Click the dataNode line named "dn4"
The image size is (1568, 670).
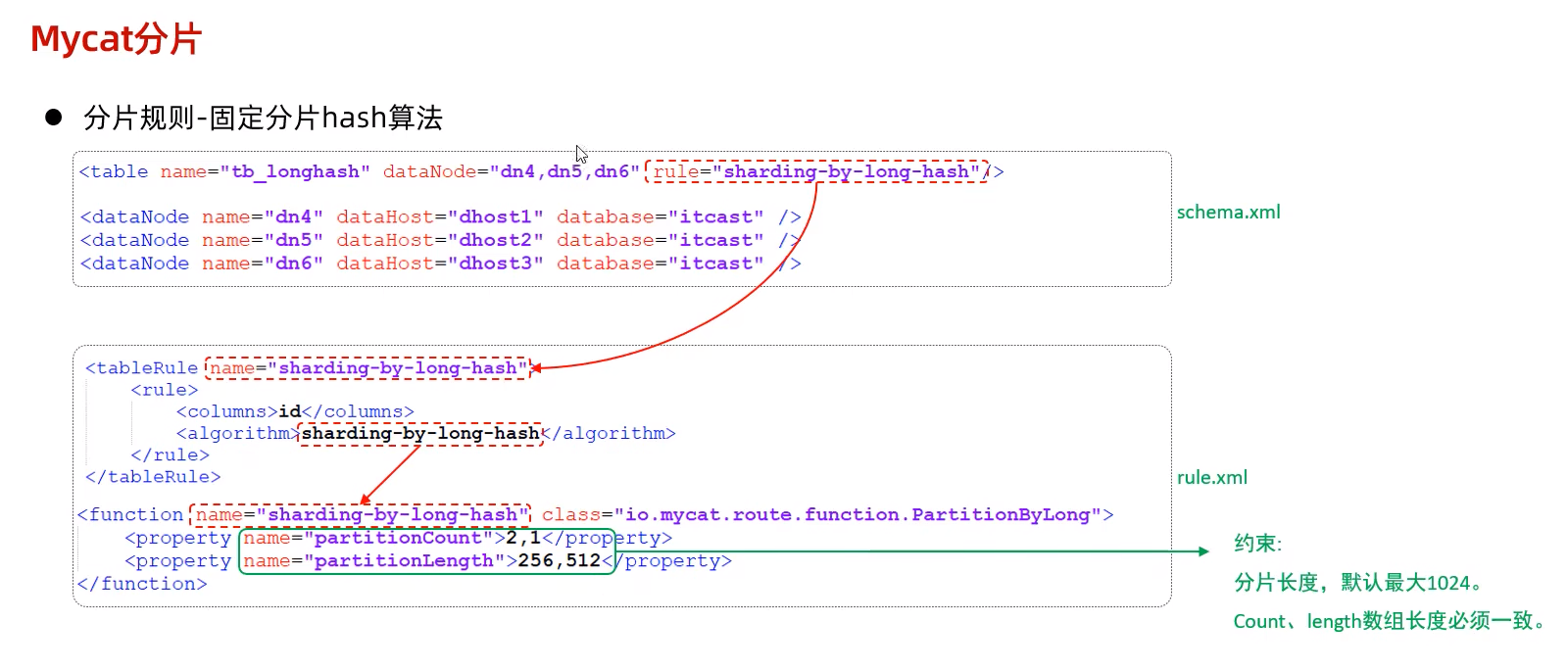pyautogui.click(x=440, y=216)
